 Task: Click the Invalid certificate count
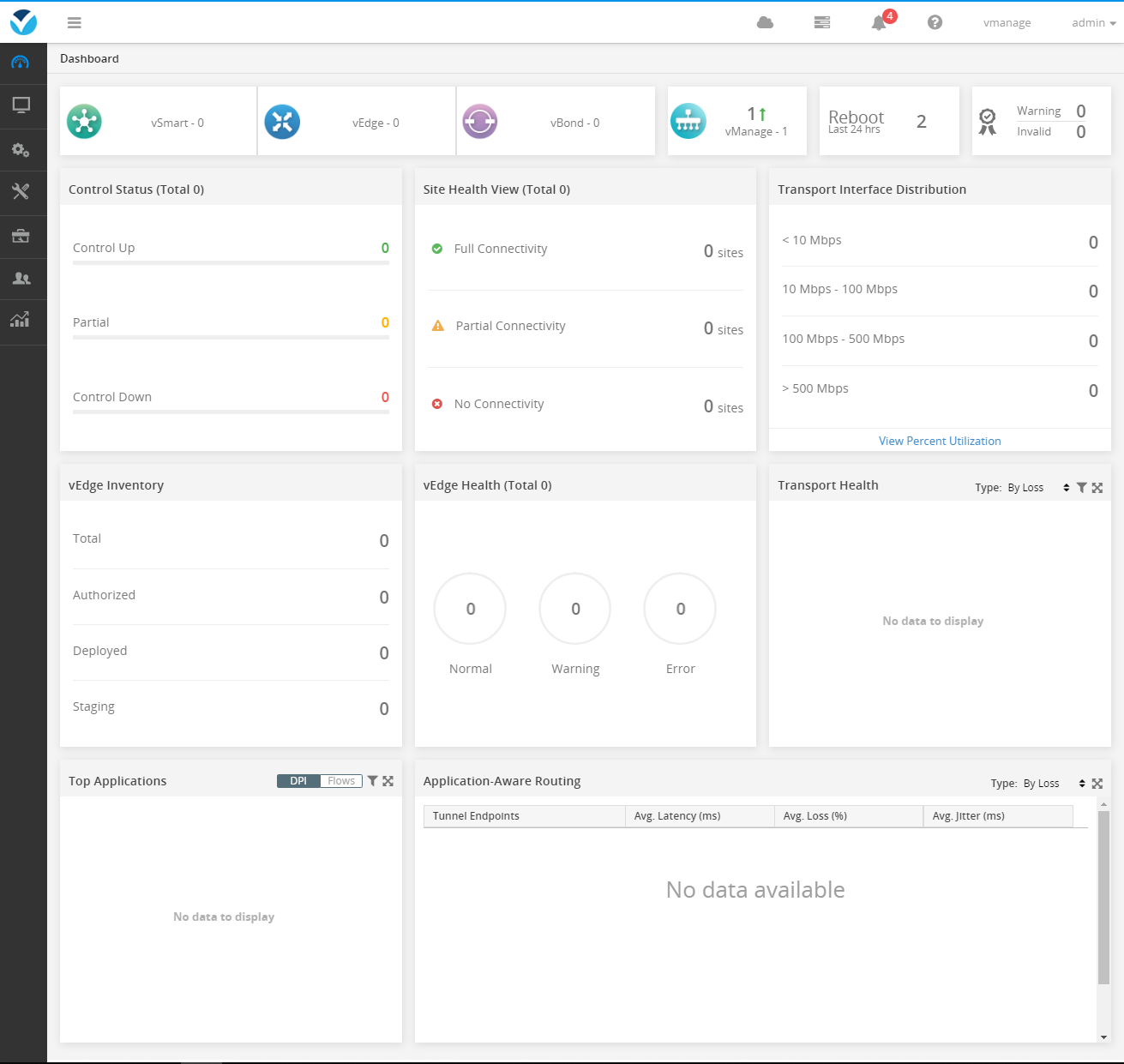pos(1081,132)
